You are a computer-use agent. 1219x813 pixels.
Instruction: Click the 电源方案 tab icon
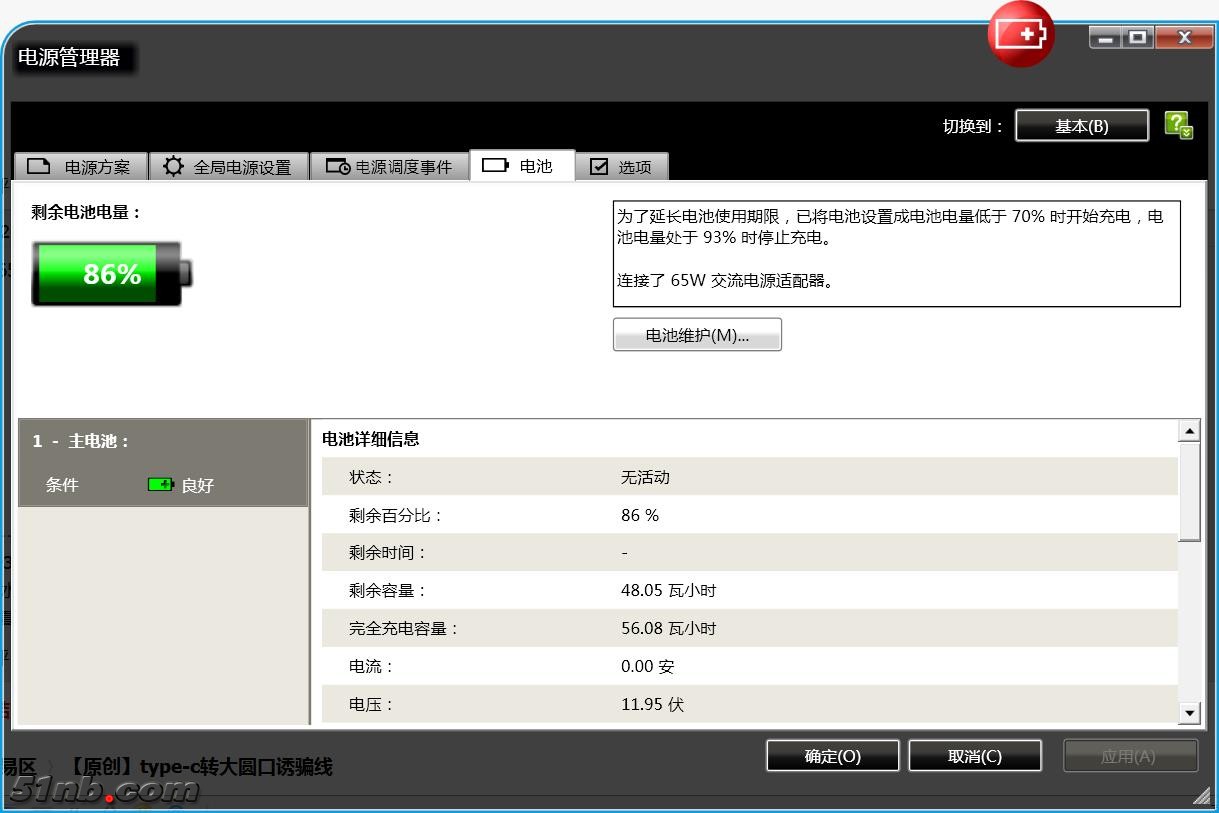pos(39,166)
